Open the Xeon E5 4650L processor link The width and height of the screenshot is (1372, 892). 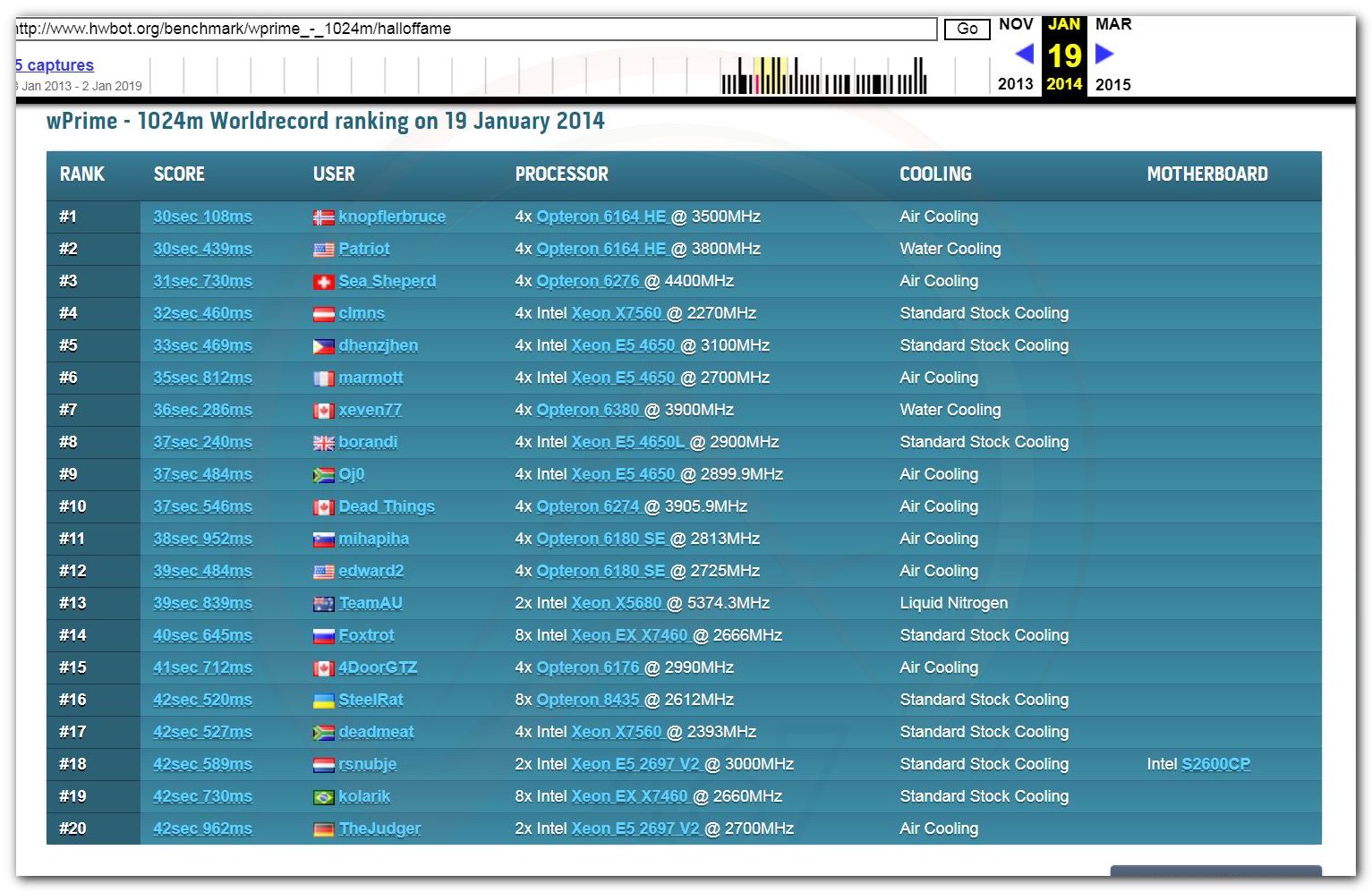point(628,442)
